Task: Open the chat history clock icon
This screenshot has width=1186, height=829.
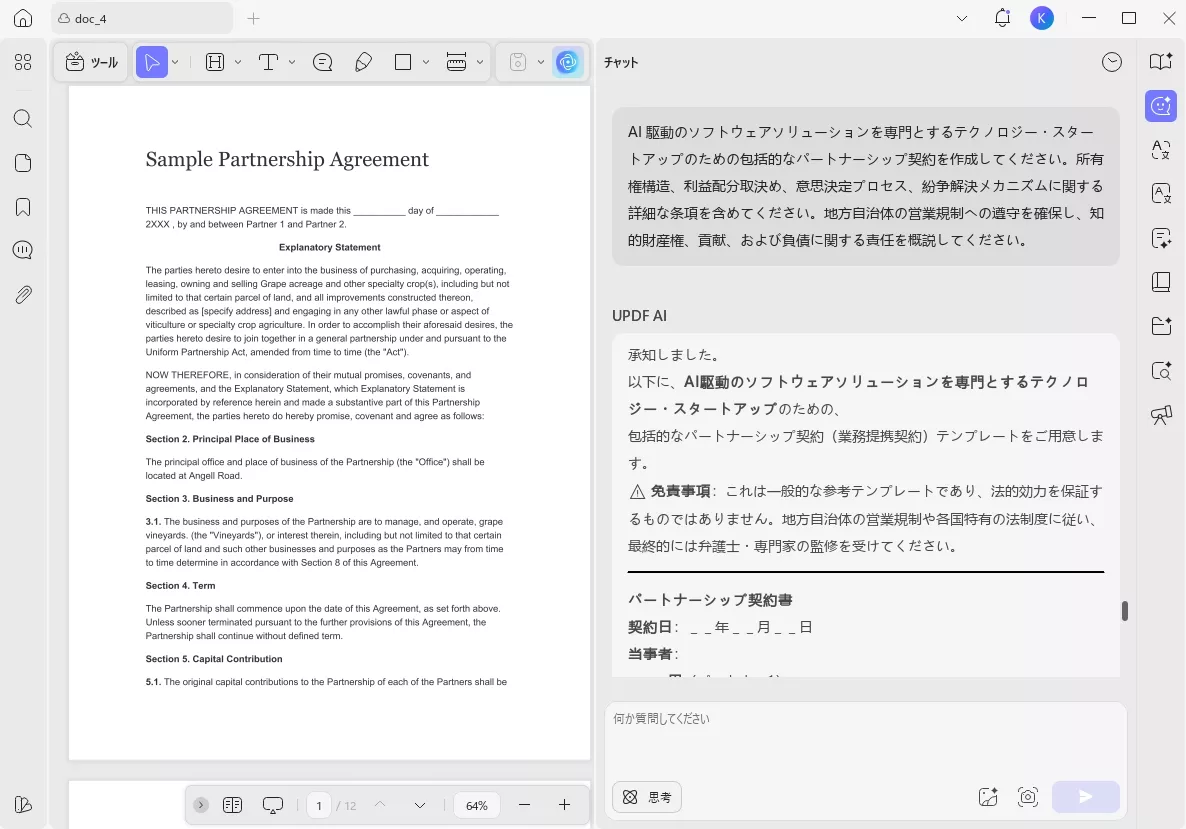Action: coord(1111,62)
